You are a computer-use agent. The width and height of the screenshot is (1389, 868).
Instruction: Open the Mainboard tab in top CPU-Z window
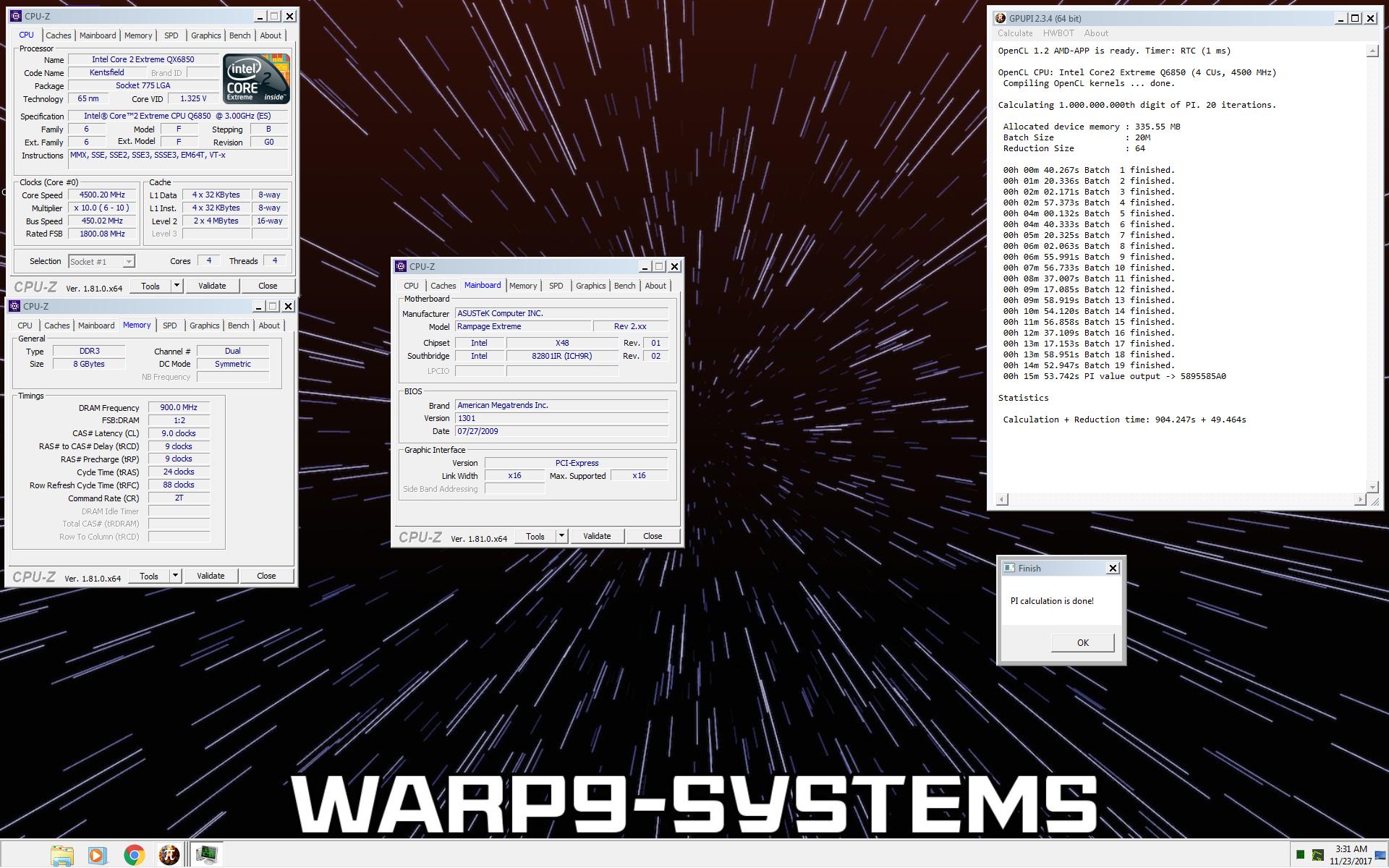click(x=98, y=35)
